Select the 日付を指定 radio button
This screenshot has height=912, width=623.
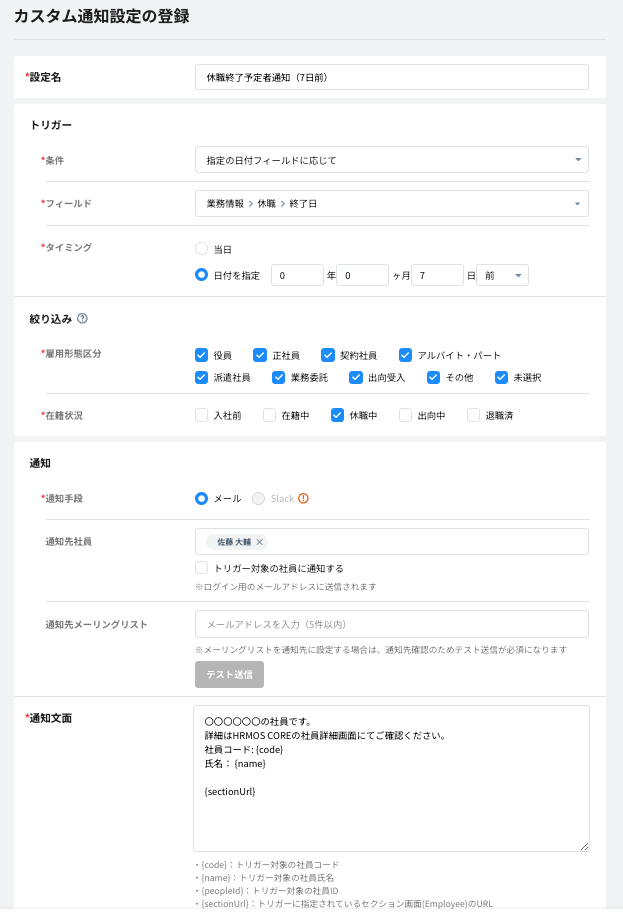(x=201, y=275)
